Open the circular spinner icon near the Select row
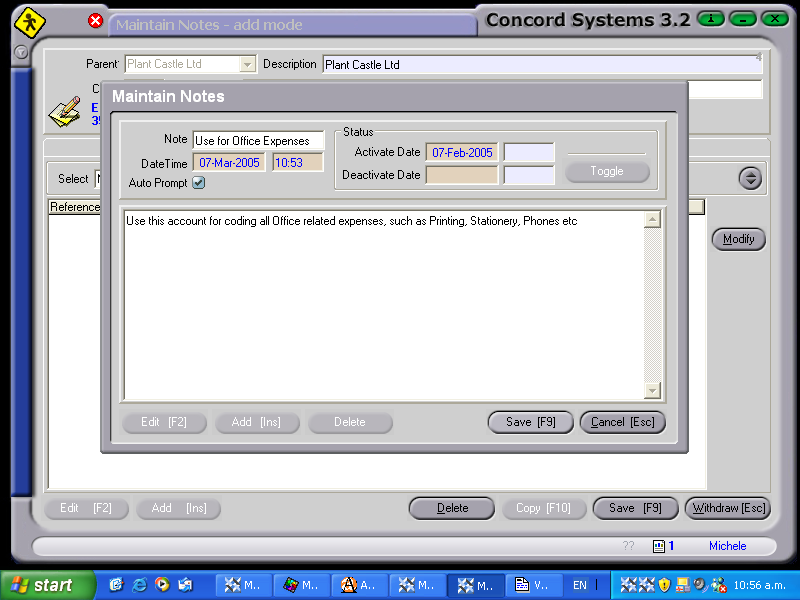This screenshot has width=800, height=600. pyautogui.click(x=750, y=177)
